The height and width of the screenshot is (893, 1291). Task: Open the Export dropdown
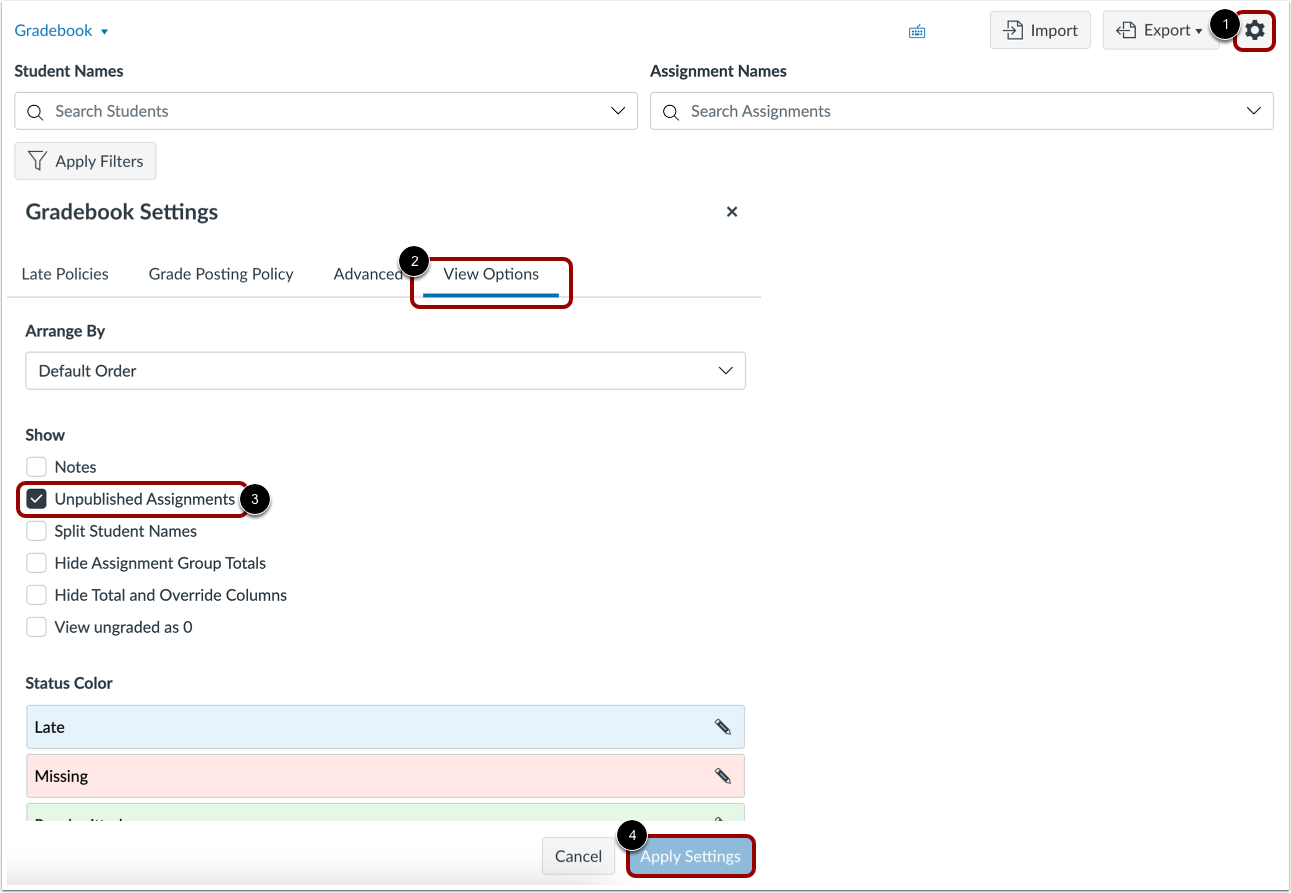[1161, 30]
